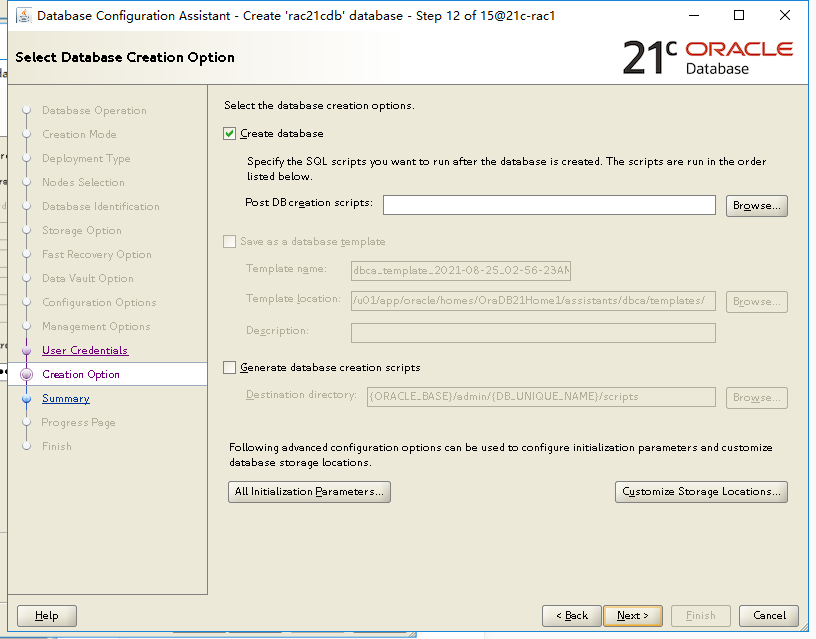Image resolution: width=816 pixels, height=639 pixels.
Task: Click the Oracle 21c Database logo
Action: 708,57
